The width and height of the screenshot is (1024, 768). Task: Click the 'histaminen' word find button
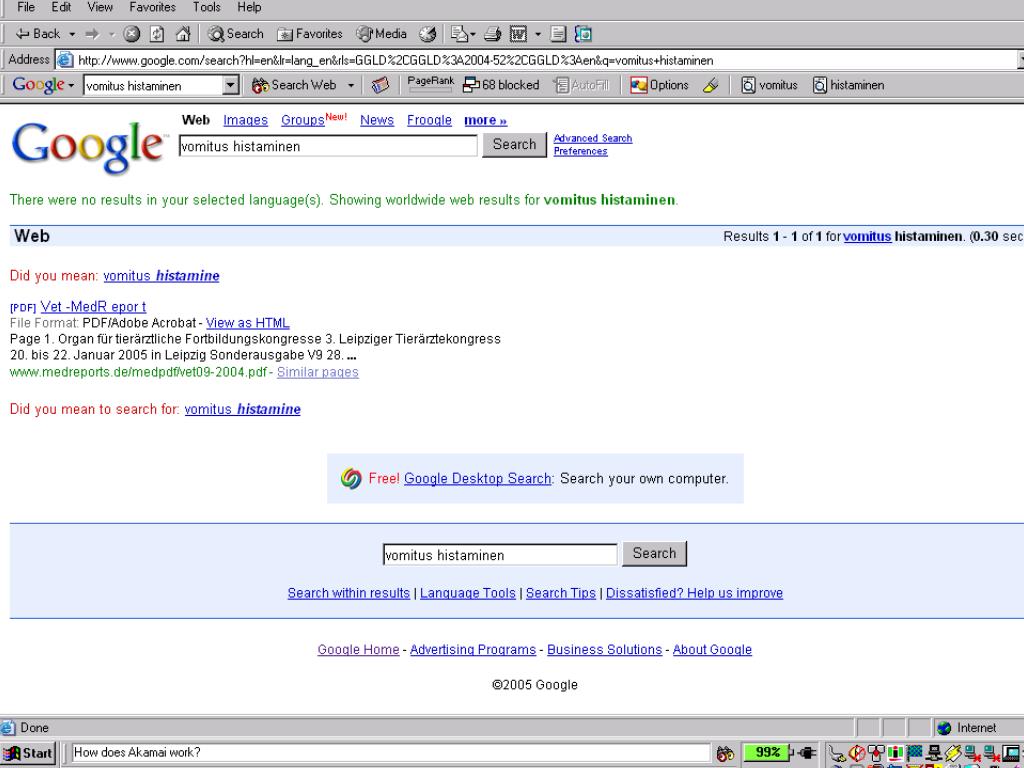pos(848,85)
